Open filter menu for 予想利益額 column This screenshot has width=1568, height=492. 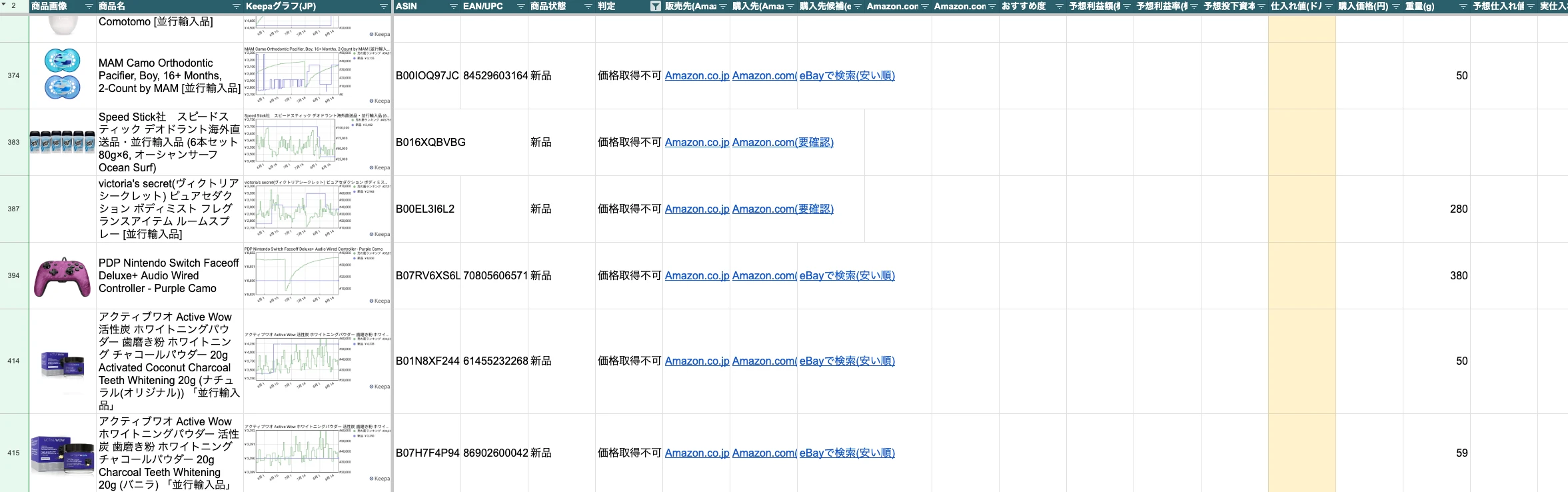[1127, 7]
